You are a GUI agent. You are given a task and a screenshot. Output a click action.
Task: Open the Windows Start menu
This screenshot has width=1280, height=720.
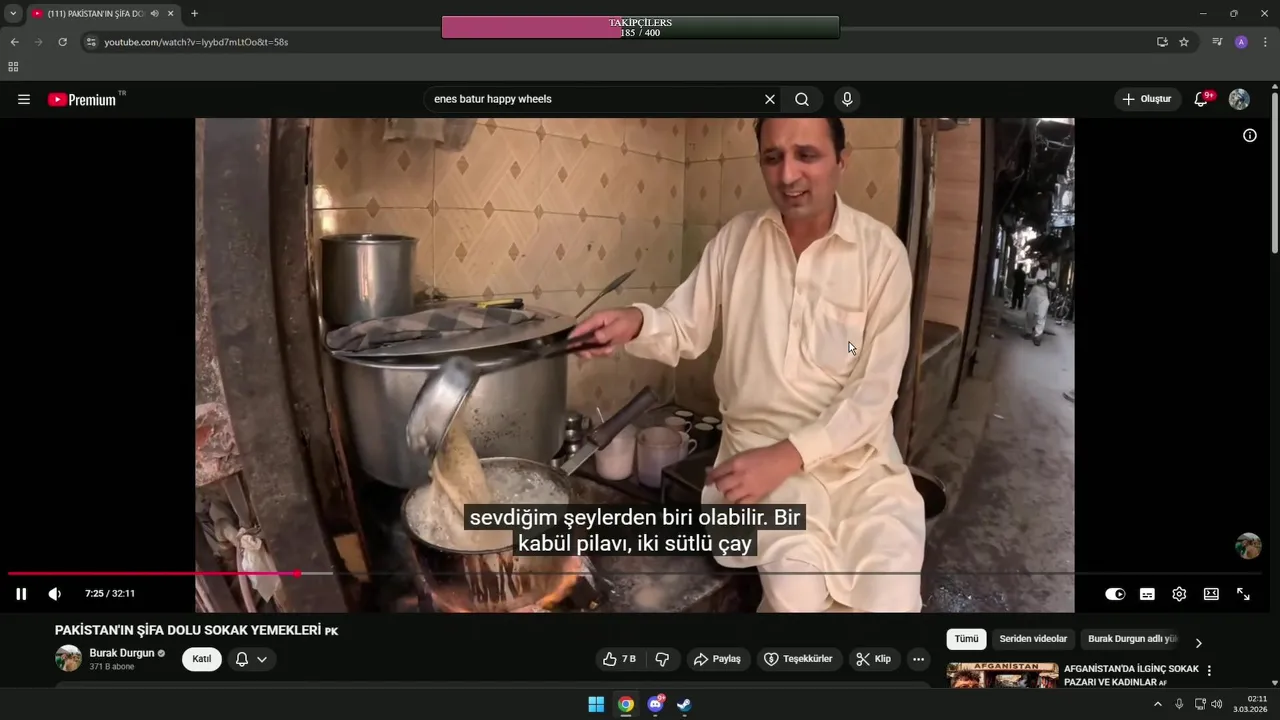pos(596,704)
